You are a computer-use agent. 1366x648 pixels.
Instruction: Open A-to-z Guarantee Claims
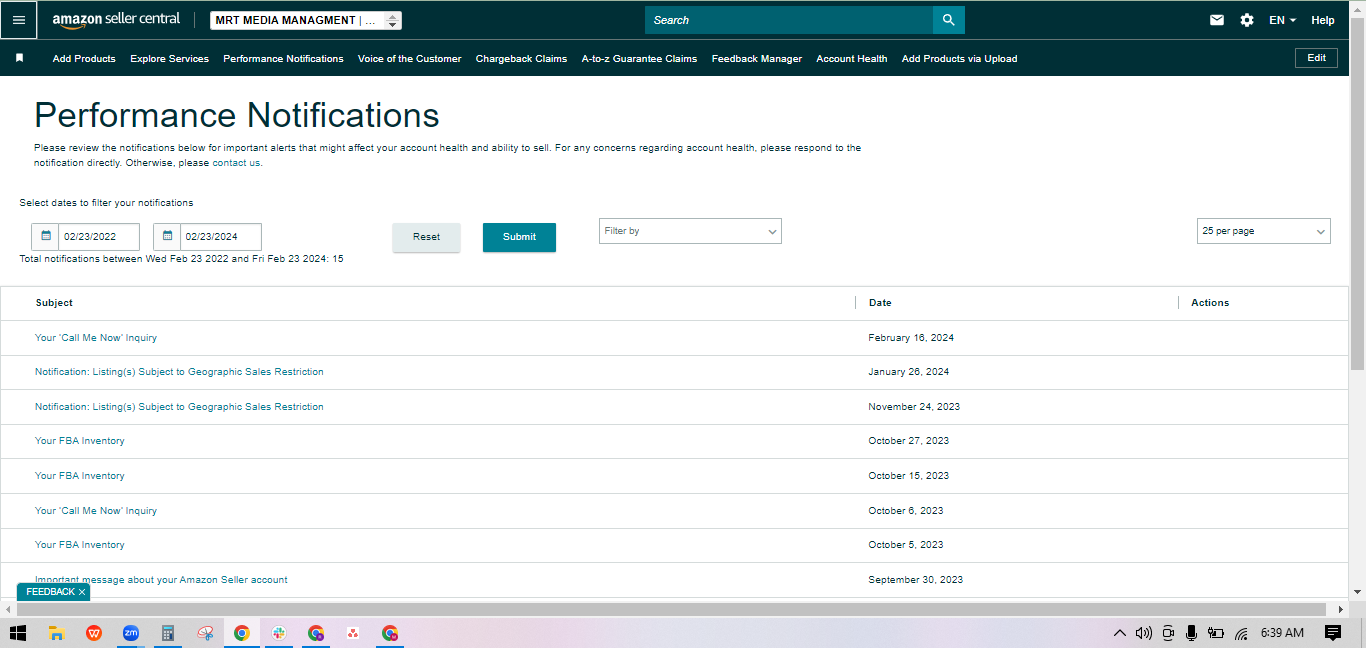(x=639, y=59)
